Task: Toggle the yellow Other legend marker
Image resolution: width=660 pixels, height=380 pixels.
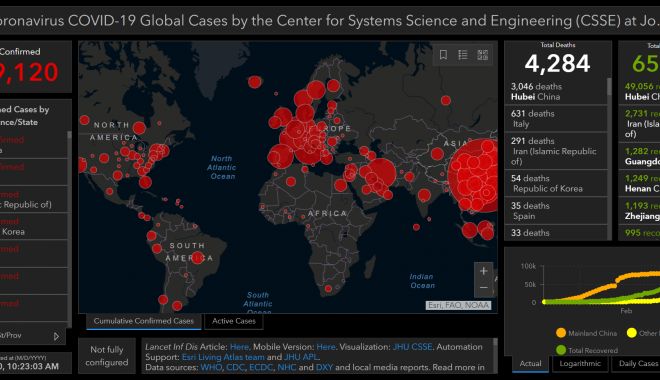Action: 631,333
